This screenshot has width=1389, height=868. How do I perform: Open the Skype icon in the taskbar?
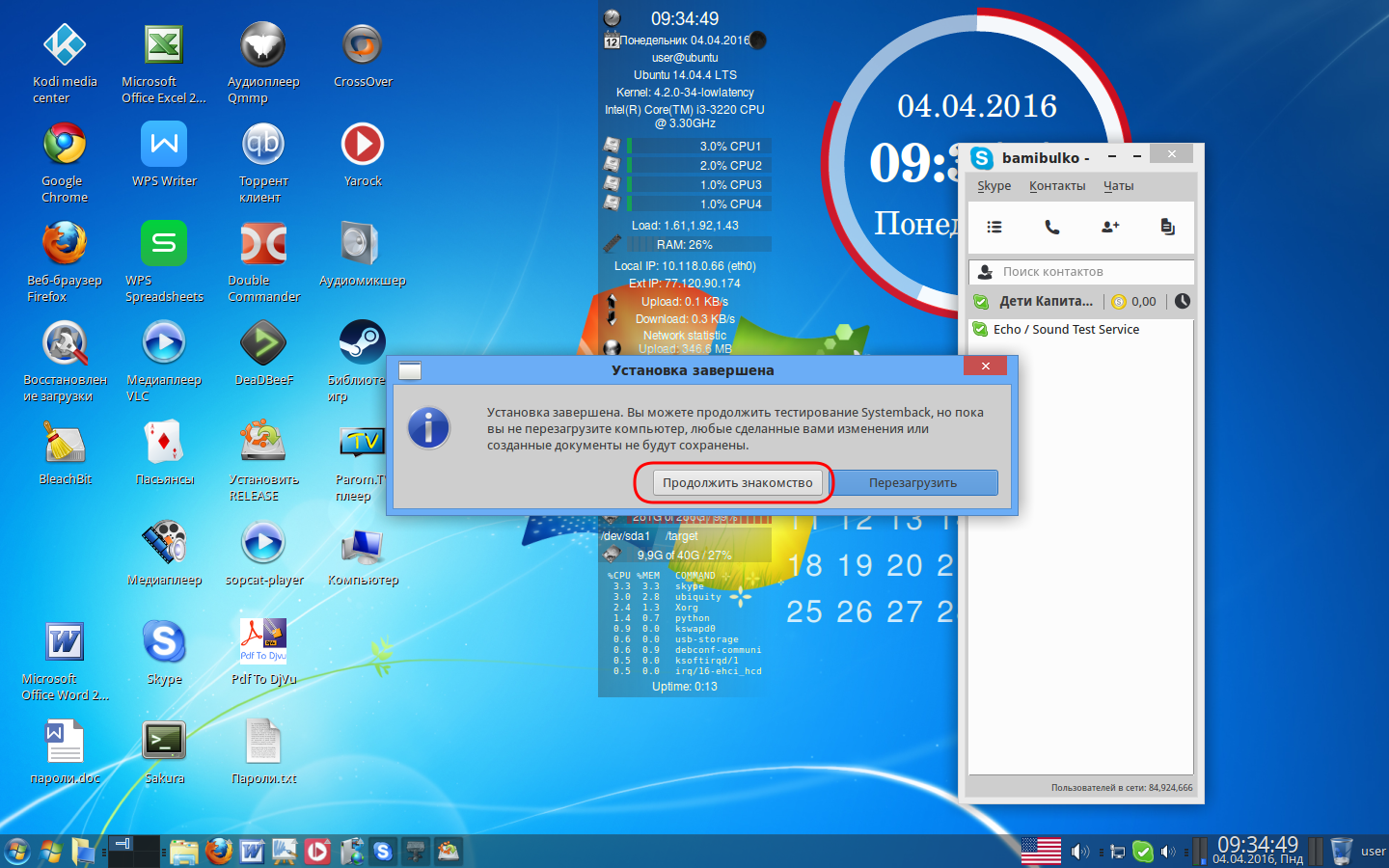tap(383, 851)
